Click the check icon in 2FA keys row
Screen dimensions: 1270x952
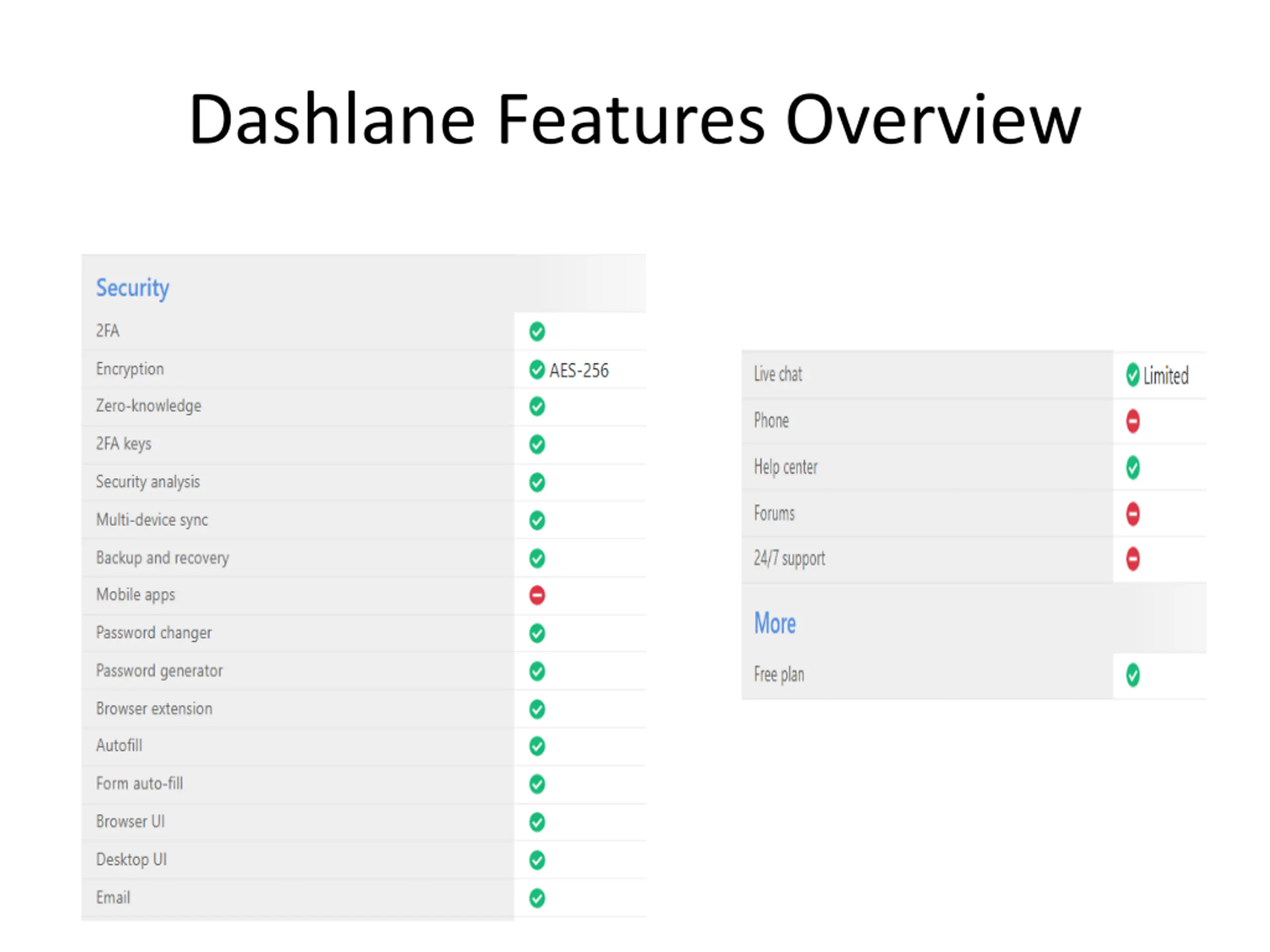click(537, 444)
